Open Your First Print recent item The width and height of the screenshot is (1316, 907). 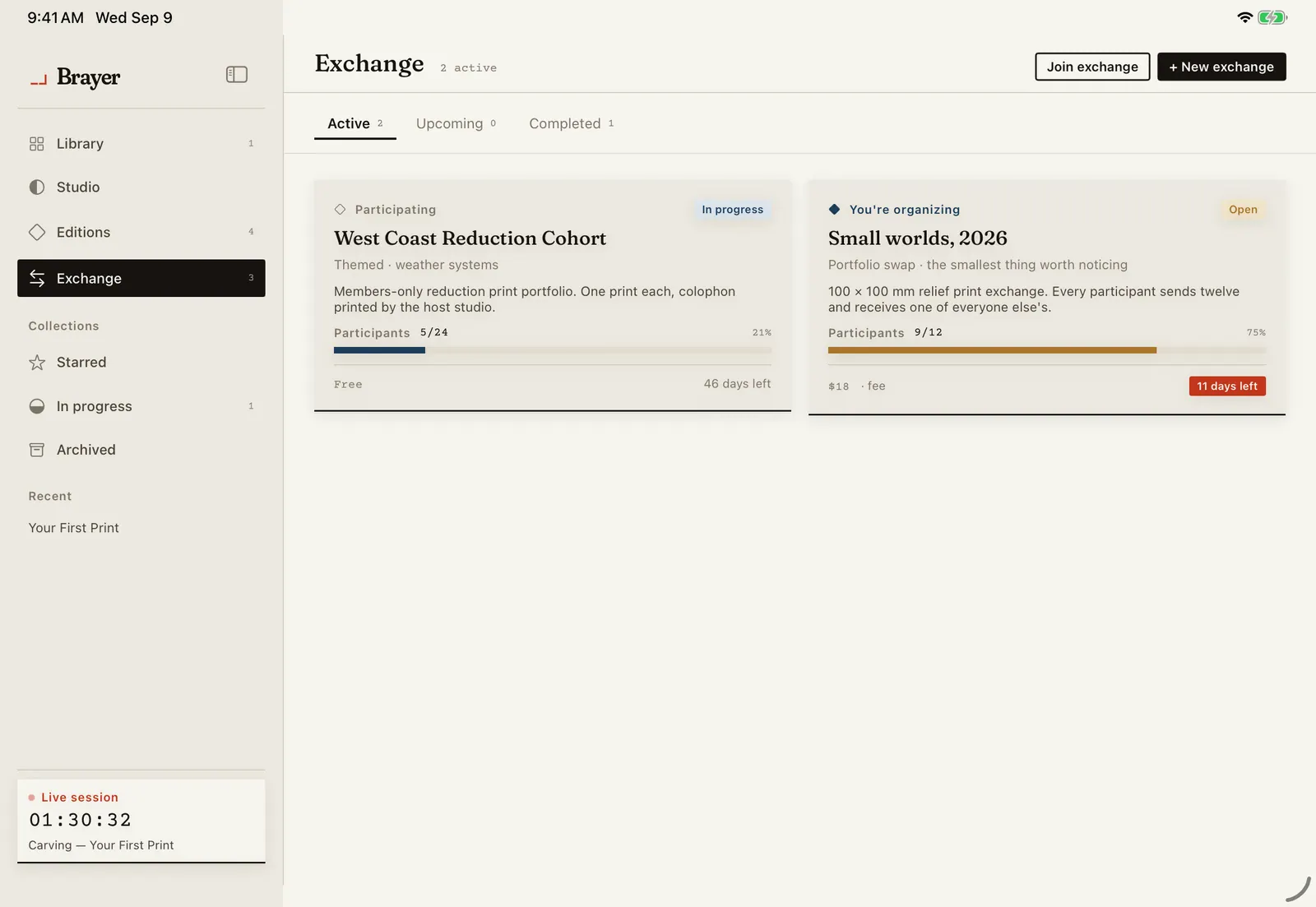[x=74, y=528]
